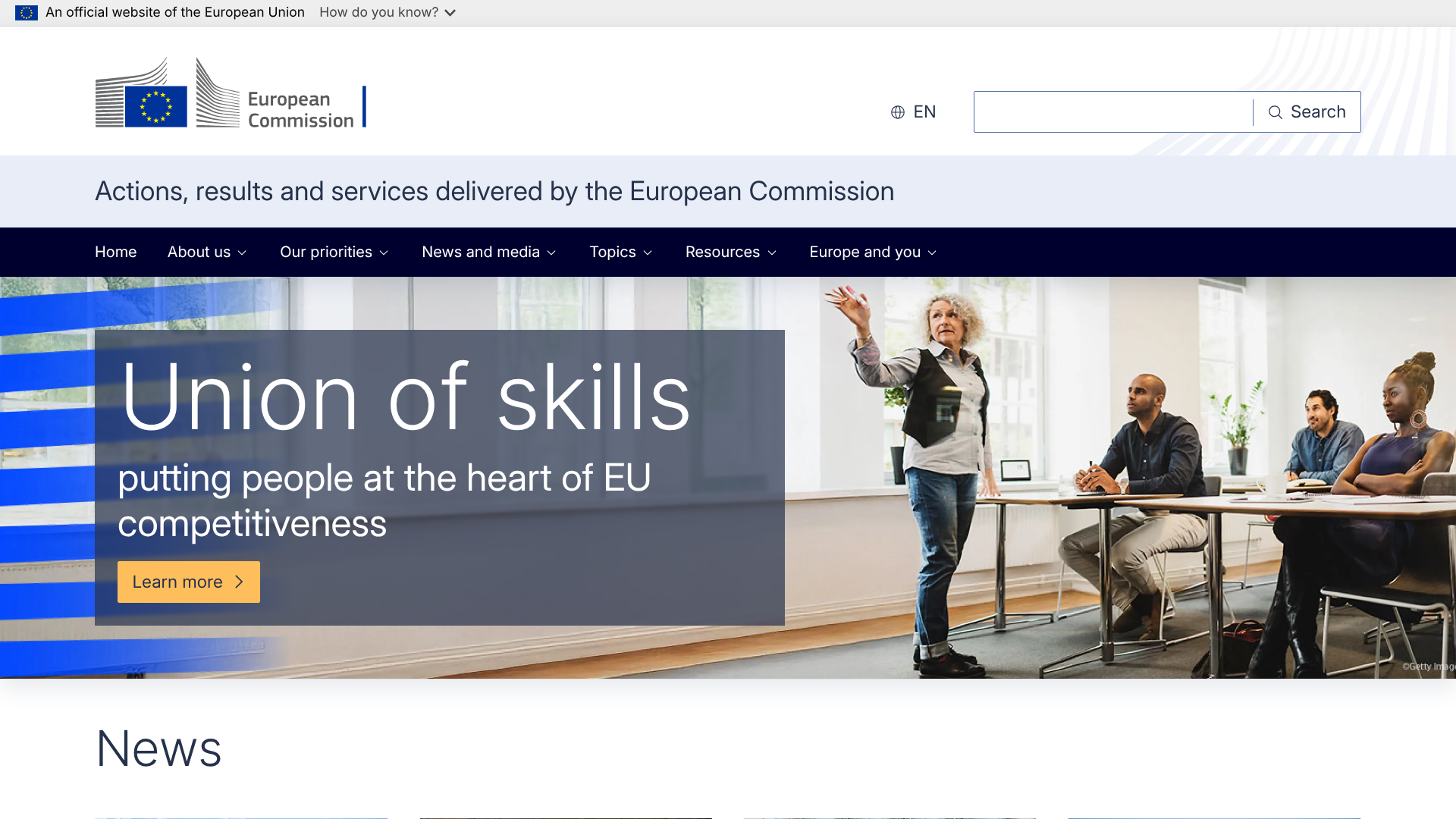The width and height of the screenshot is (1456, 819).
Task: Focus the site search text field
Action: tap(1112, 112)
